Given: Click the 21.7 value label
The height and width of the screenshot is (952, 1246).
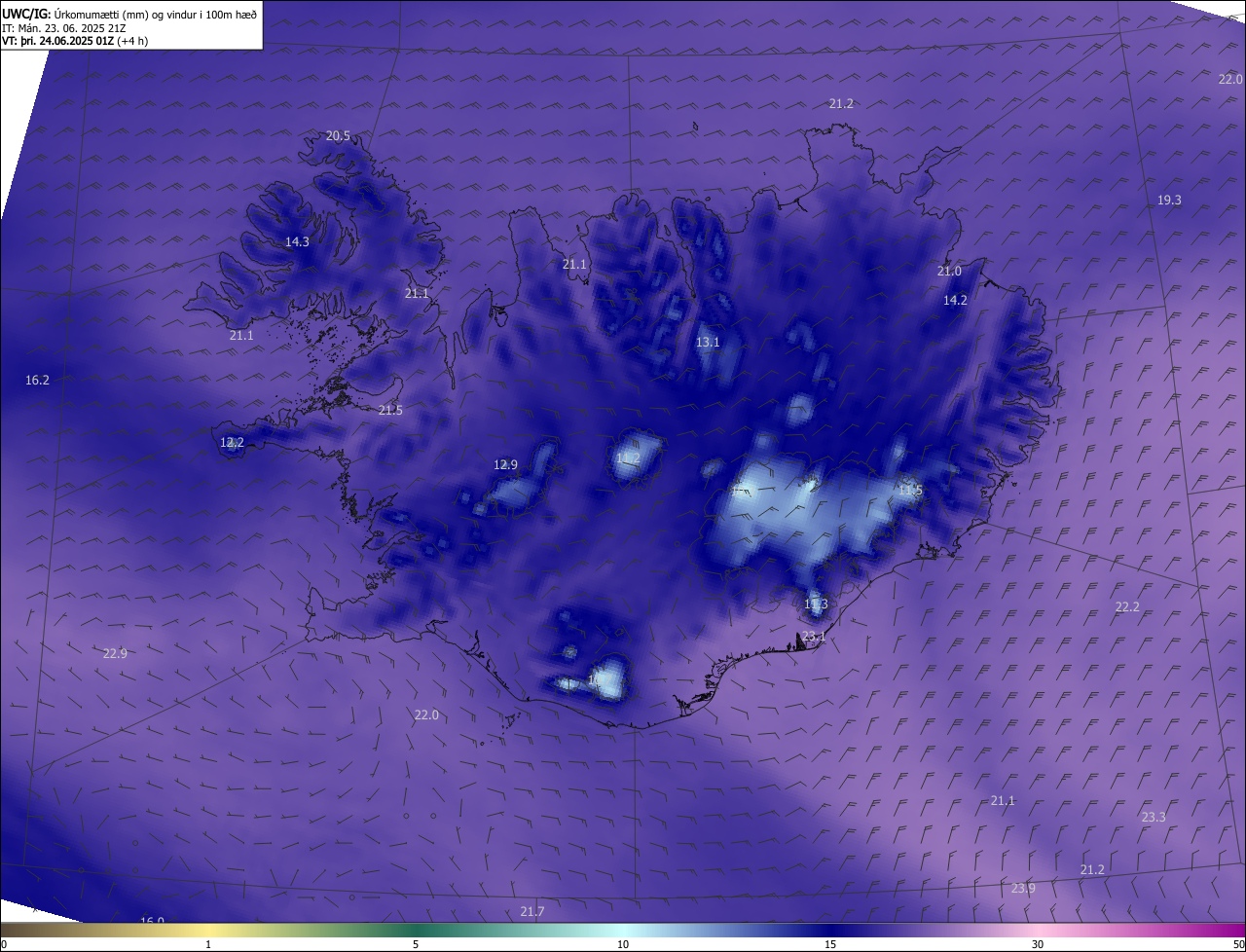Looking at the screenshot, I should (531, 912).
